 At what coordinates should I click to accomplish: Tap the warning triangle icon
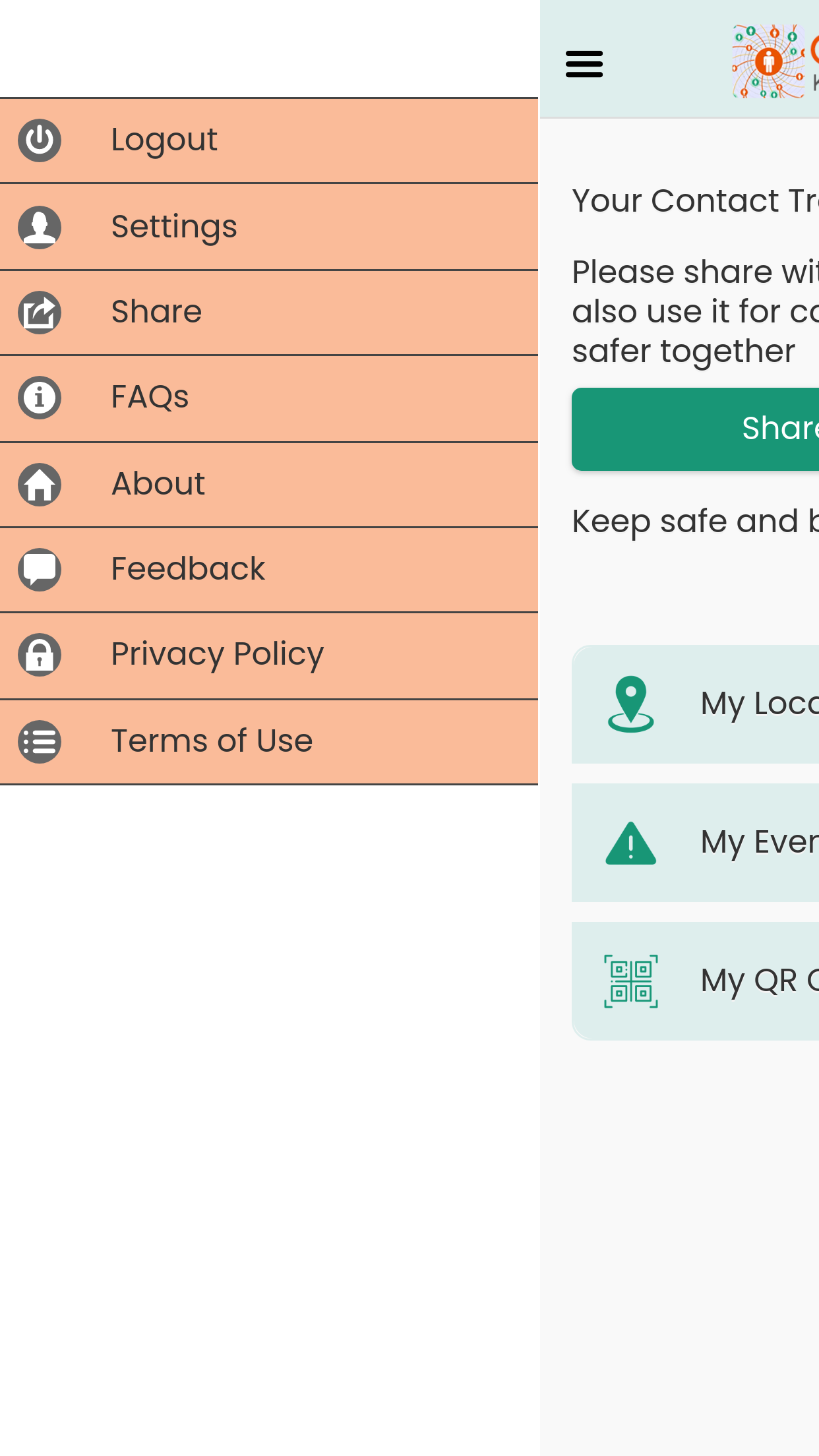tap(630, 843)
